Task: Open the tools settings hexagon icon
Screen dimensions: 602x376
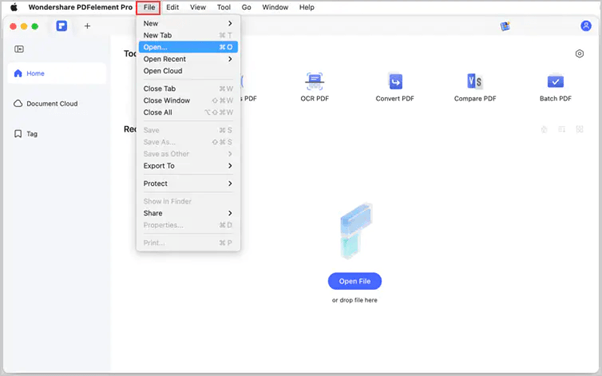Action: tap(579, 53)
